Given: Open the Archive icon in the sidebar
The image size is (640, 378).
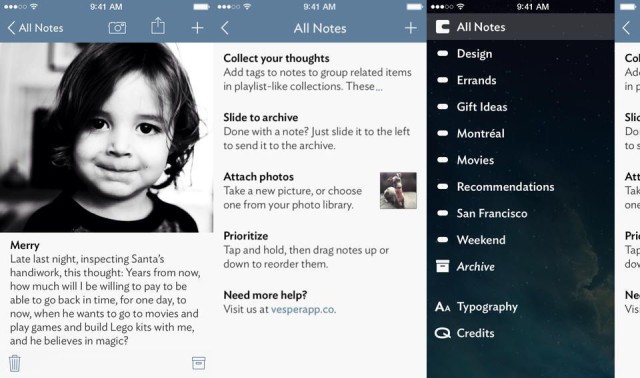Looking at the screenshot, I should 442,266.
